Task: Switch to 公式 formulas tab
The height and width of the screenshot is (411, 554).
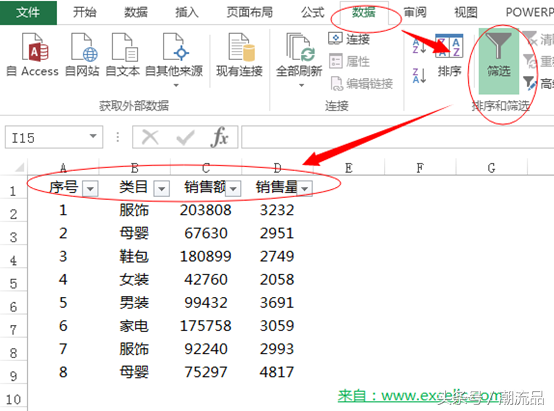Action: point(313,13)
